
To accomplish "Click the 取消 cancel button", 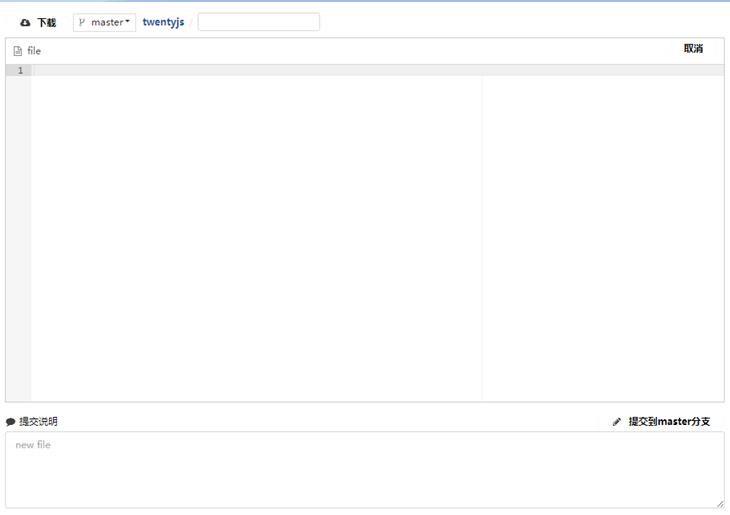I will coord(693,48).
